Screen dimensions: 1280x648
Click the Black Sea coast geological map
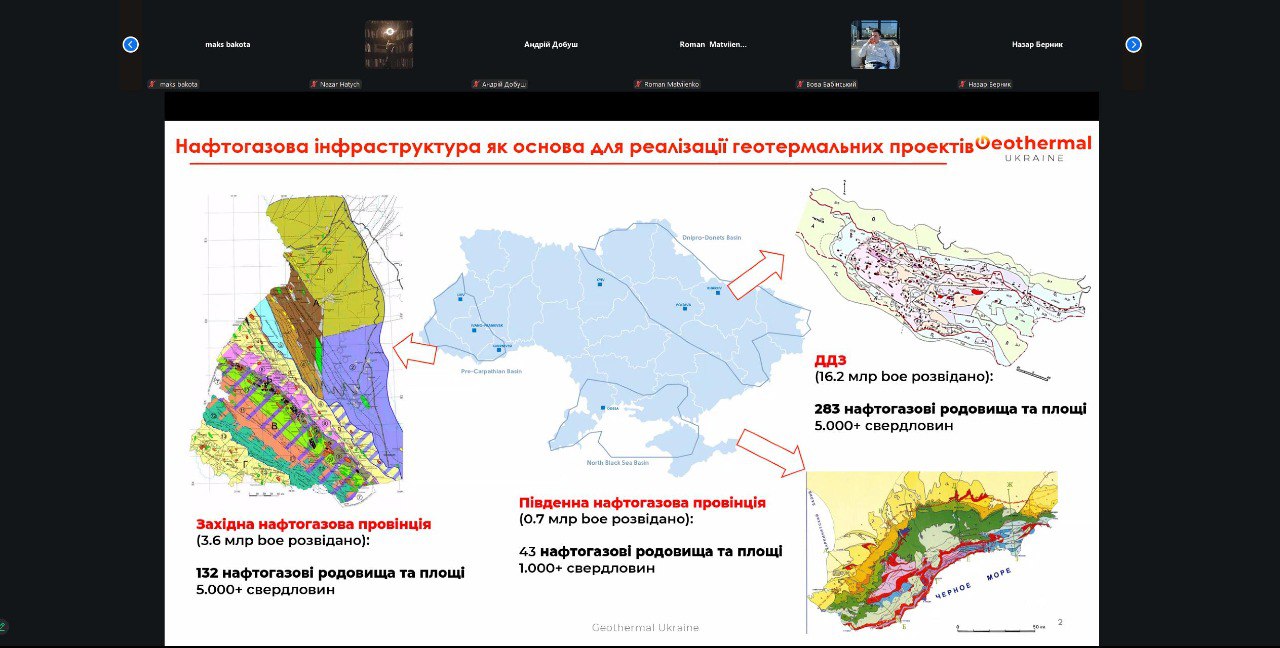click(x=932, y=552)
